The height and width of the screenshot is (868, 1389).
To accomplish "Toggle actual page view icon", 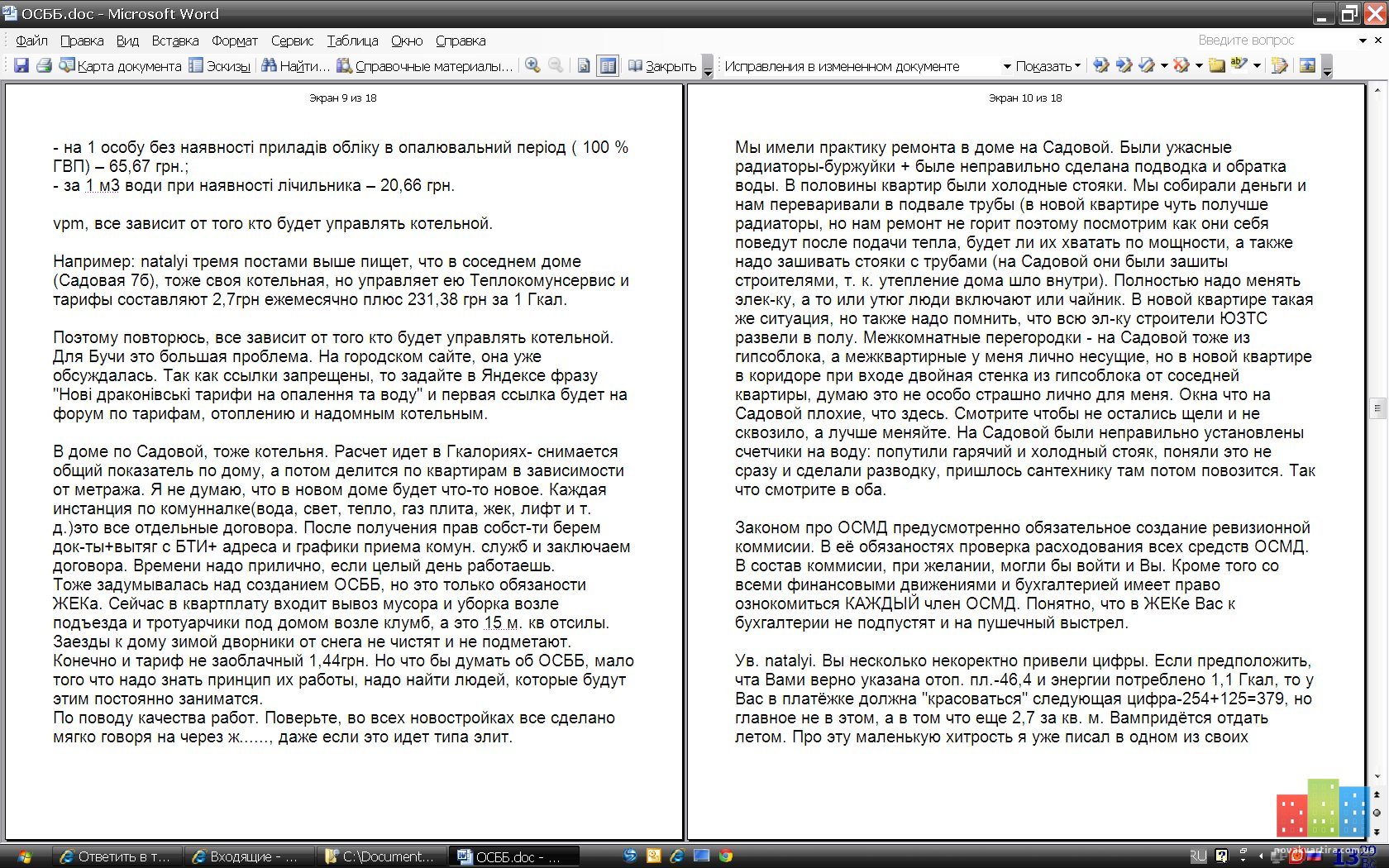I will click(x=584, y=65).
